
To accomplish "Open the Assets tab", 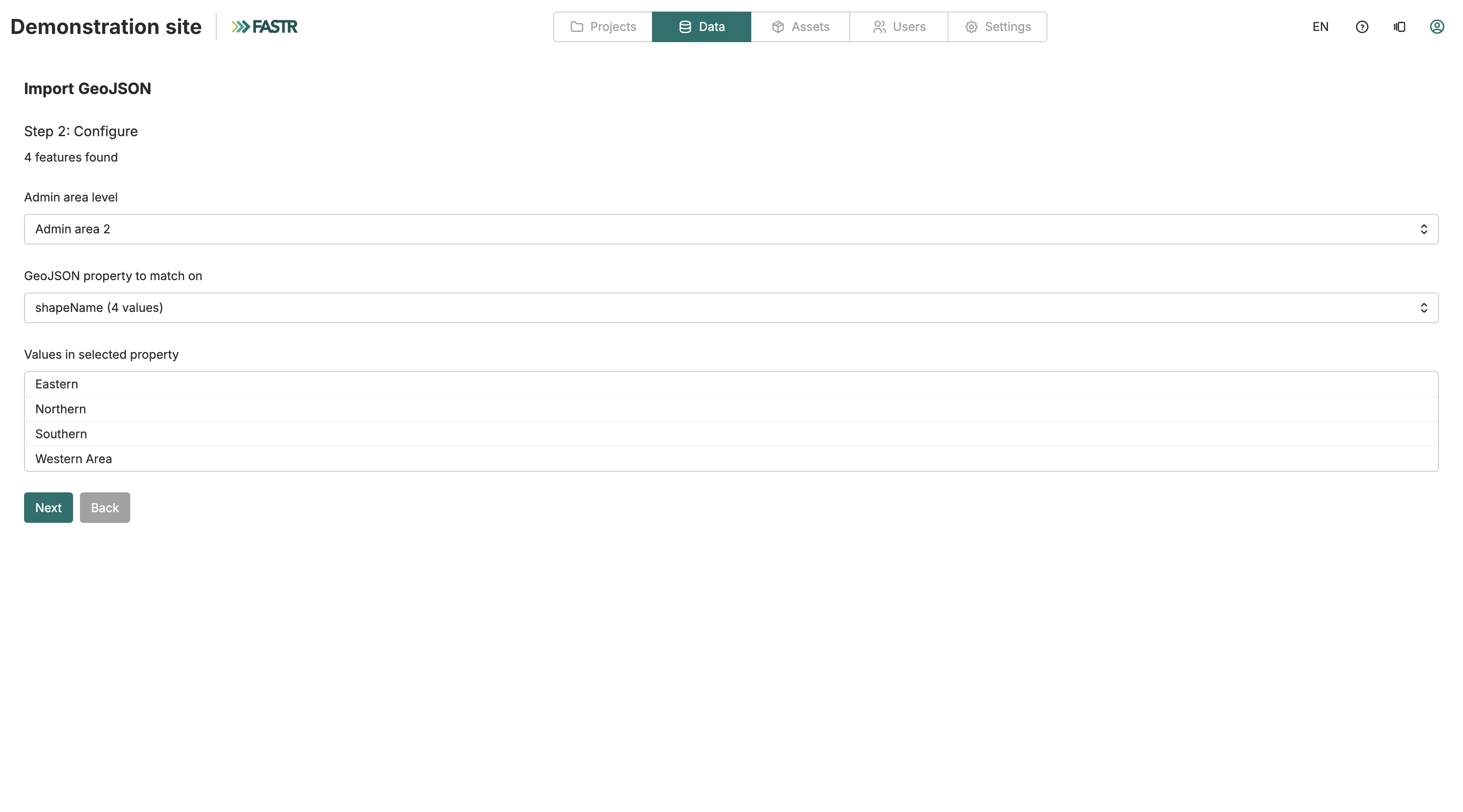I will [x=800, y=27].
